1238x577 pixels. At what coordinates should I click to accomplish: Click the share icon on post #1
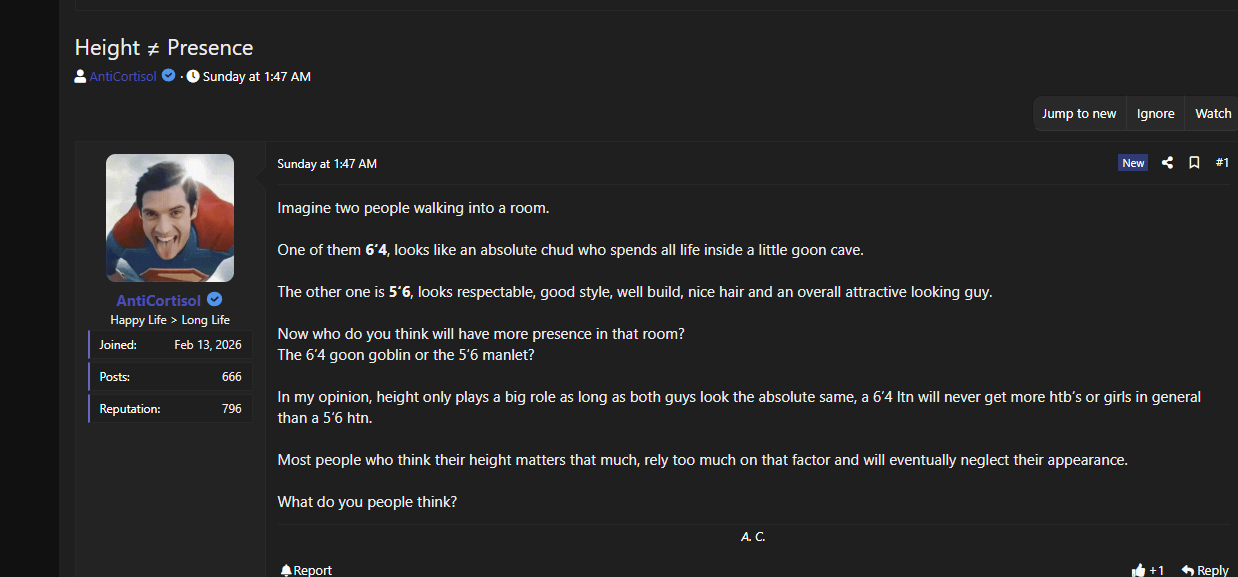(1167, 163)
